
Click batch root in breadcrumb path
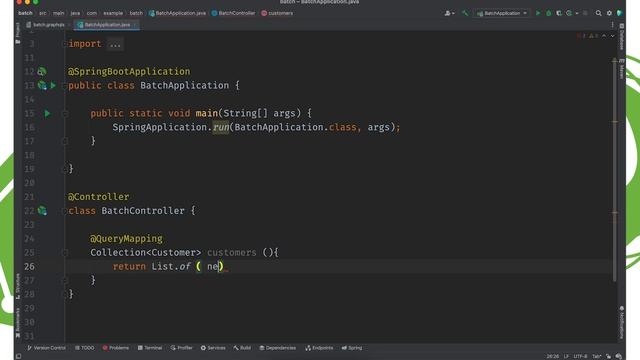[25, 13]
